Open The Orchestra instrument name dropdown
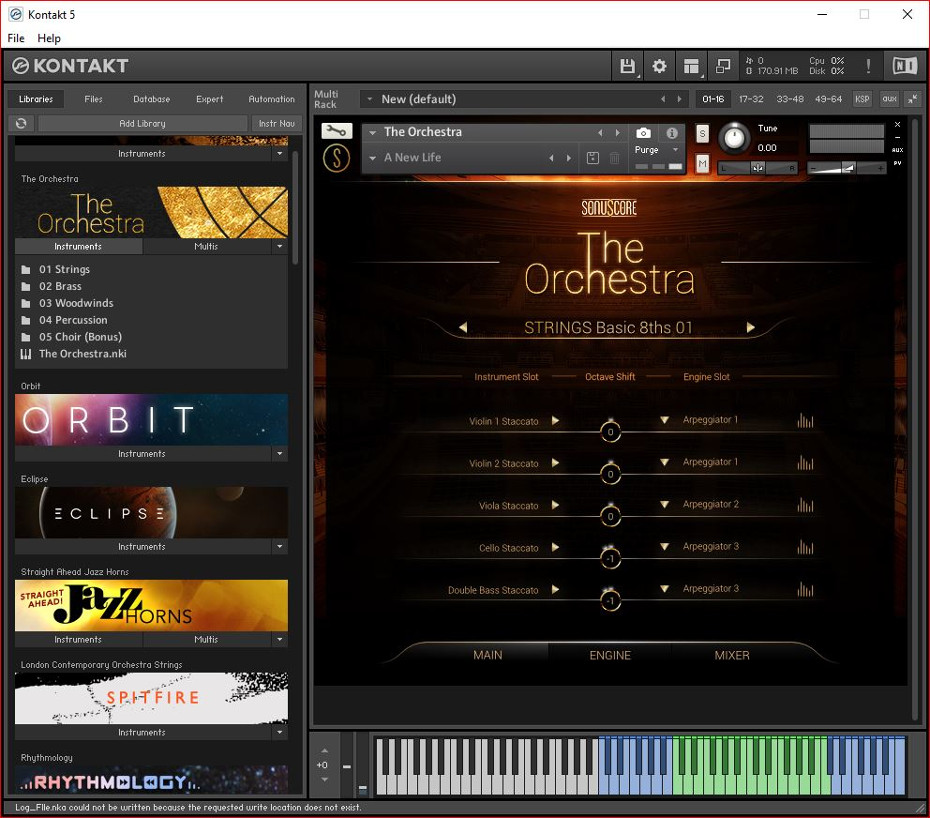The image size is (930, 818). click(x=372, y=132)
